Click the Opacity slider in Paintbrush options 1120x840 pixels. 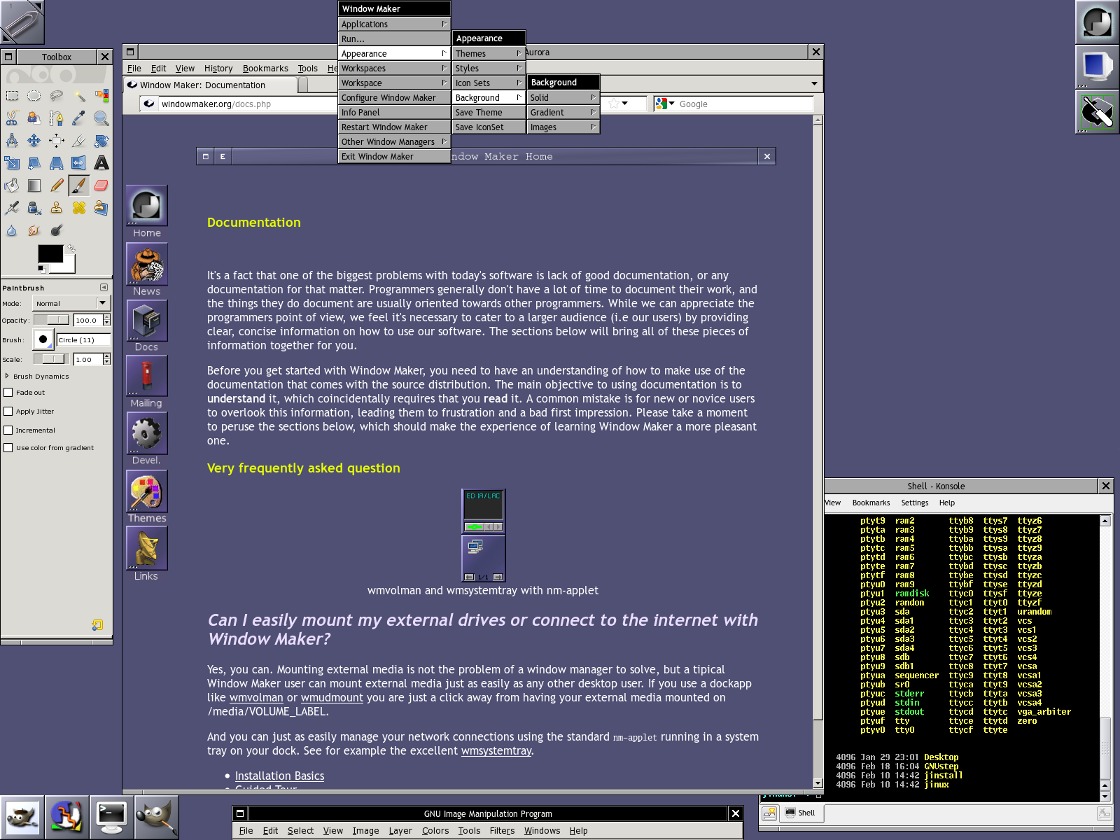[51, 320]
